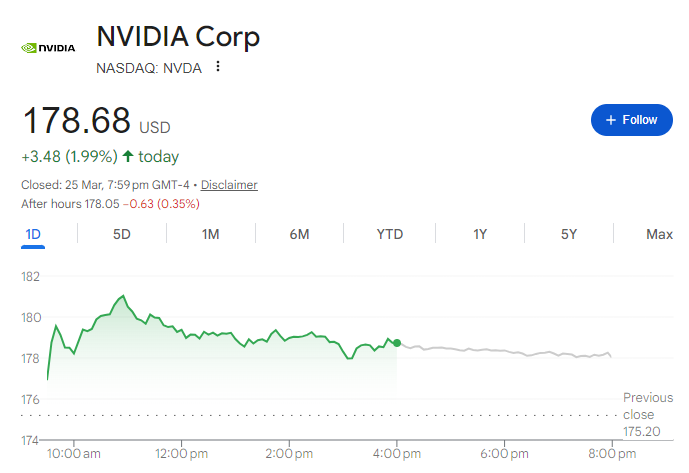Switch to the 5D tab
689x473 pixels.
tap(122, 234)
